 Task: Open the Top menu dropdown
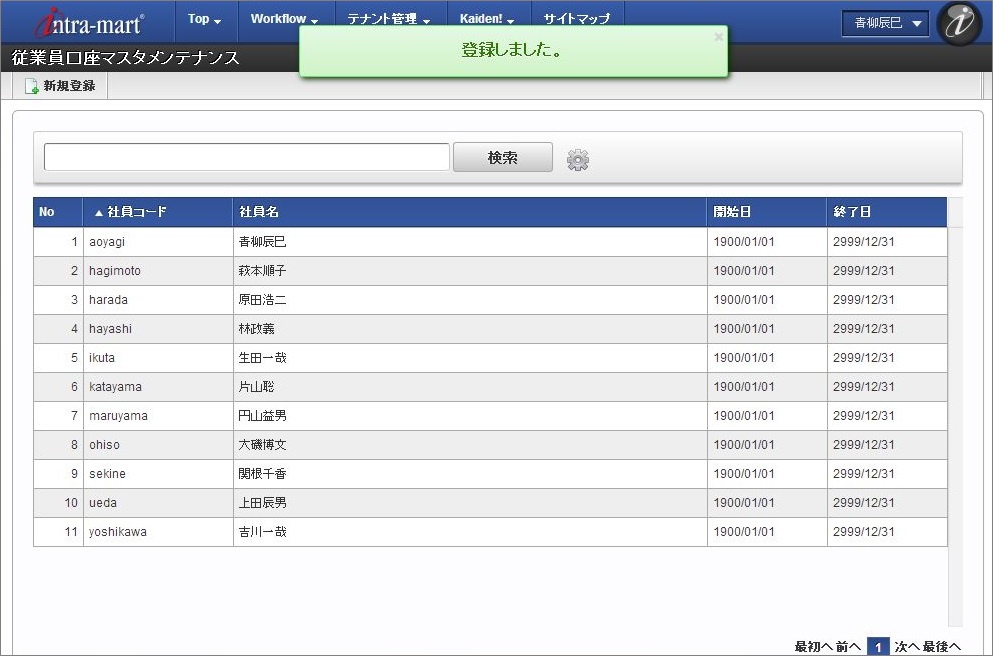click(x=205, y=19)
